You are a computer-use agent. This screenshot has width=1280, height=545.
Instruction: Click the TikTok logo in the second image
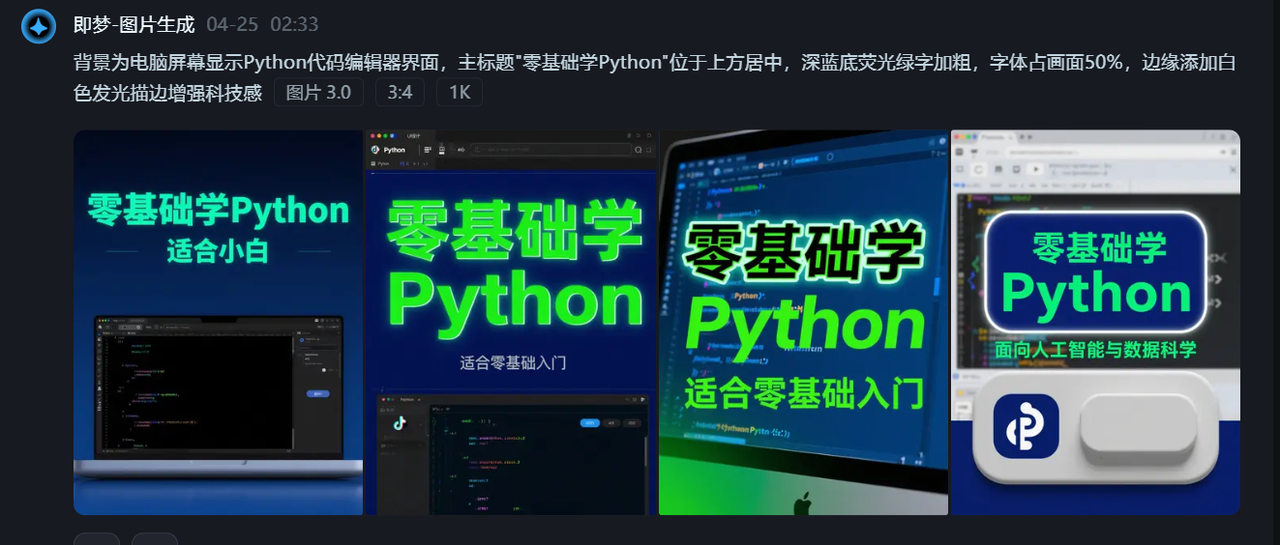[x=401, y=423]
